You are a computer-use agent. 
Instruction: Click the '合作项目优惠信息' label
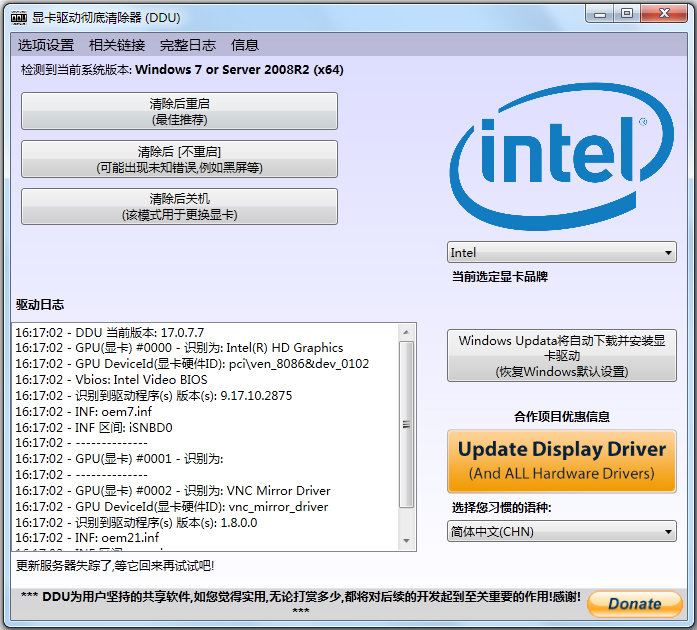(562, 417)
